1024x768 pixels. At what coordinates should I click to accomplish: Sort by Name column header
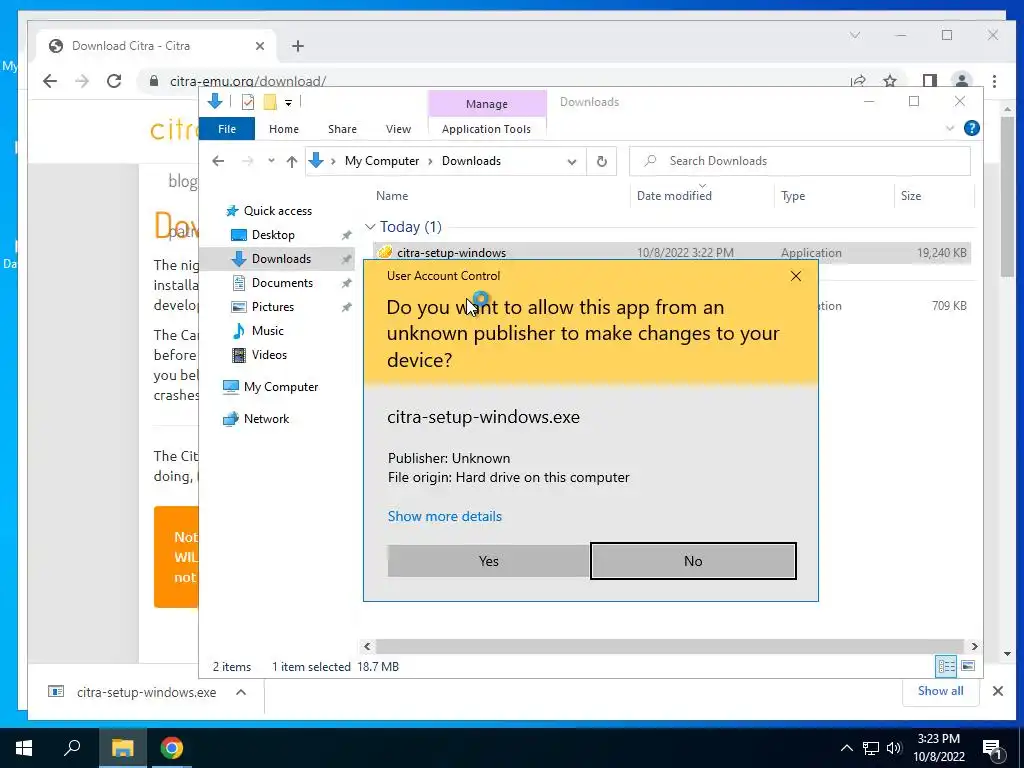coord(392,196)
